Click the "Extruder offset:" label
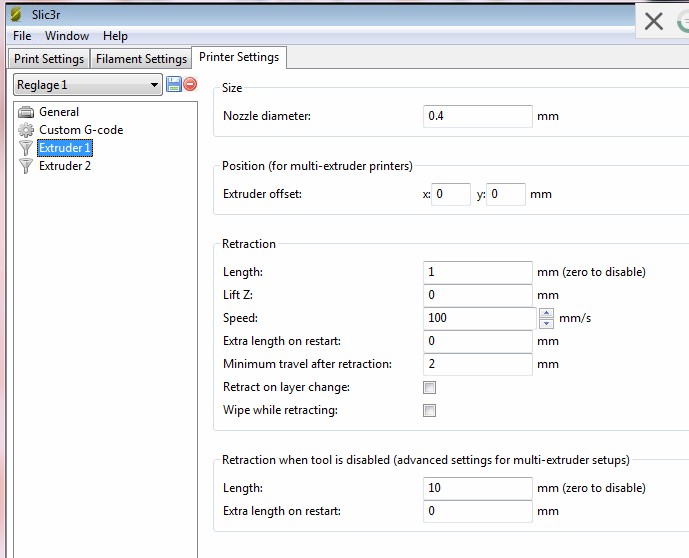Viewport: 689px width, 558px height. pos(262,194)
